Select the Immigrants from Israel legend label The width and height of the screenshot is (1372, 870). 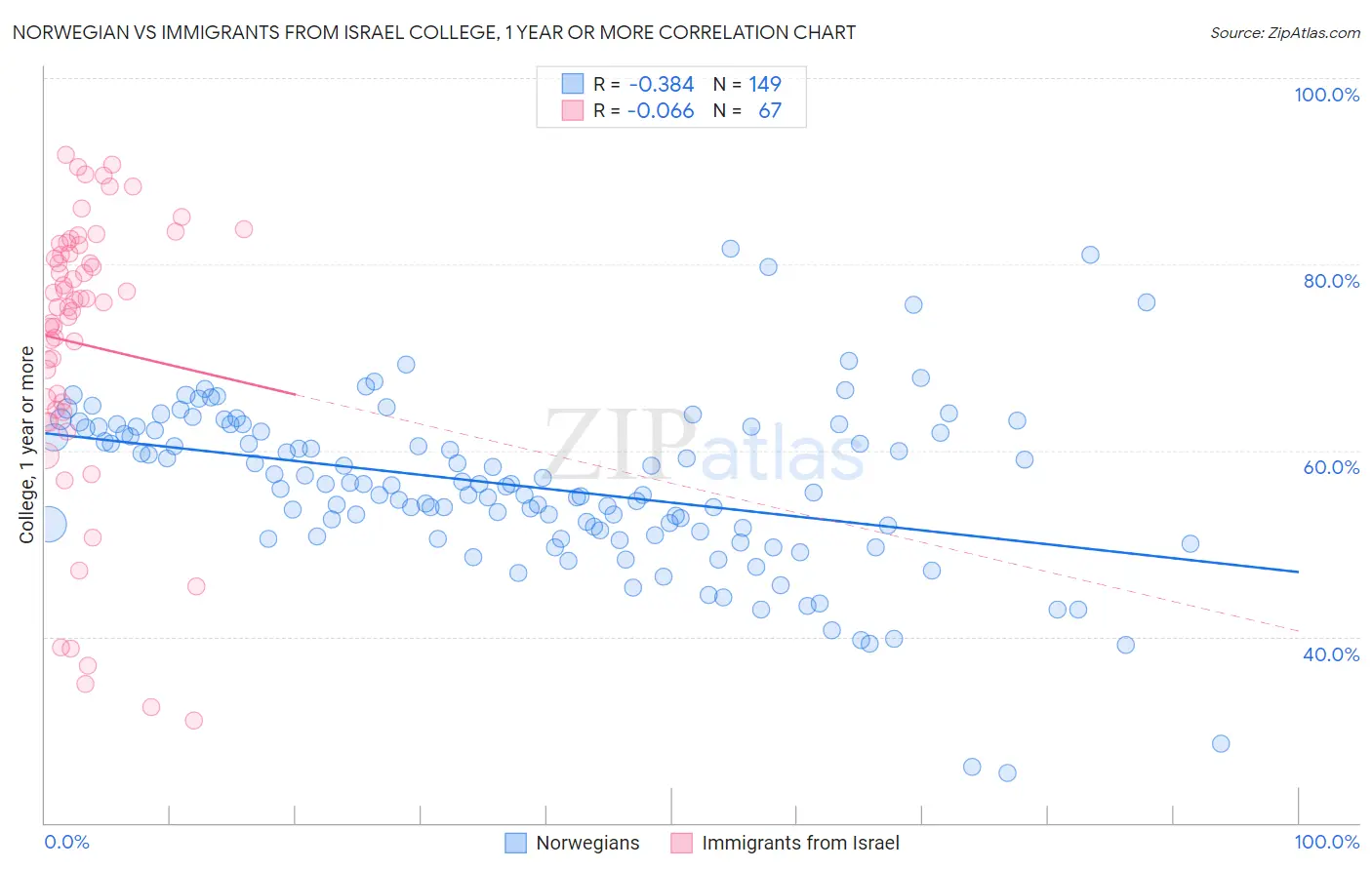(800, 843)
